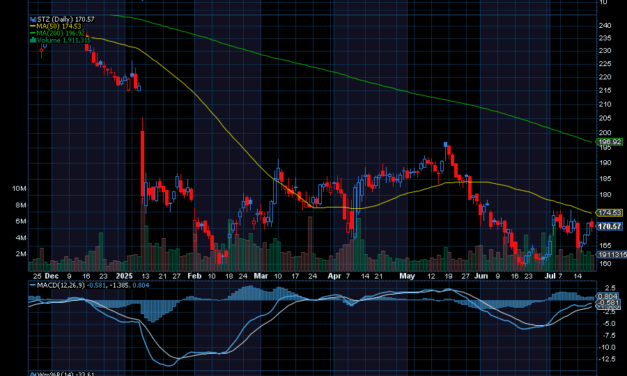Click the -0.581 MACD value tag
627x376 pixels.
point(608,303)
